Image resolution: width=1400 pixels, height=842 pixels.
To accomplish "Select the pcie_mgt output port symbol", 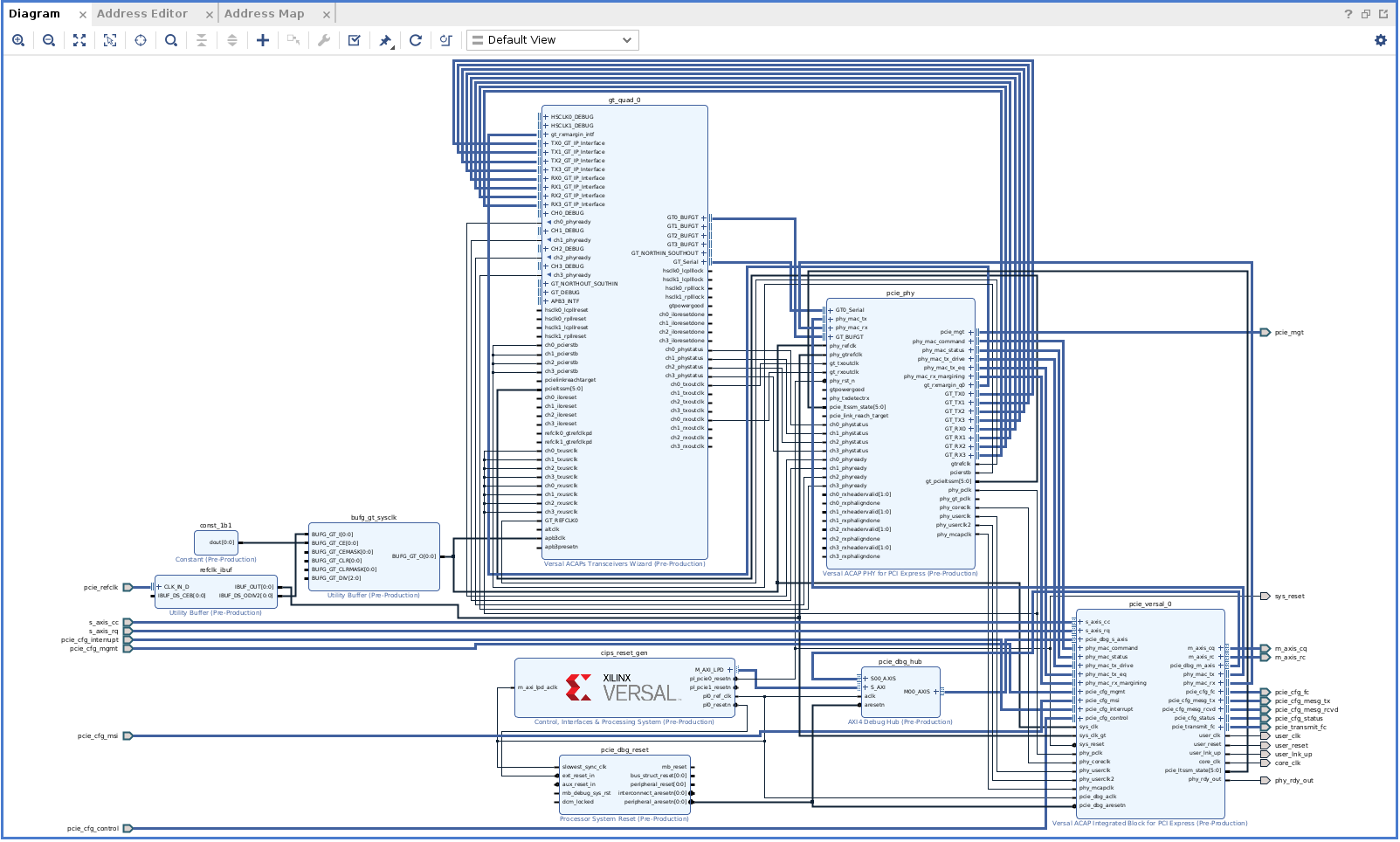I will point(1266,332).
